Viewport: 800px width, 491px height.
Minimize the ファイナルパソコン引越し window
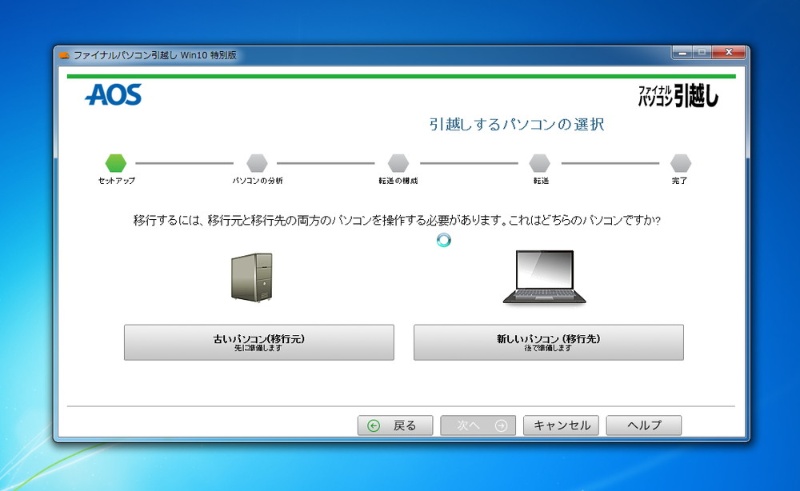[681, 53]
